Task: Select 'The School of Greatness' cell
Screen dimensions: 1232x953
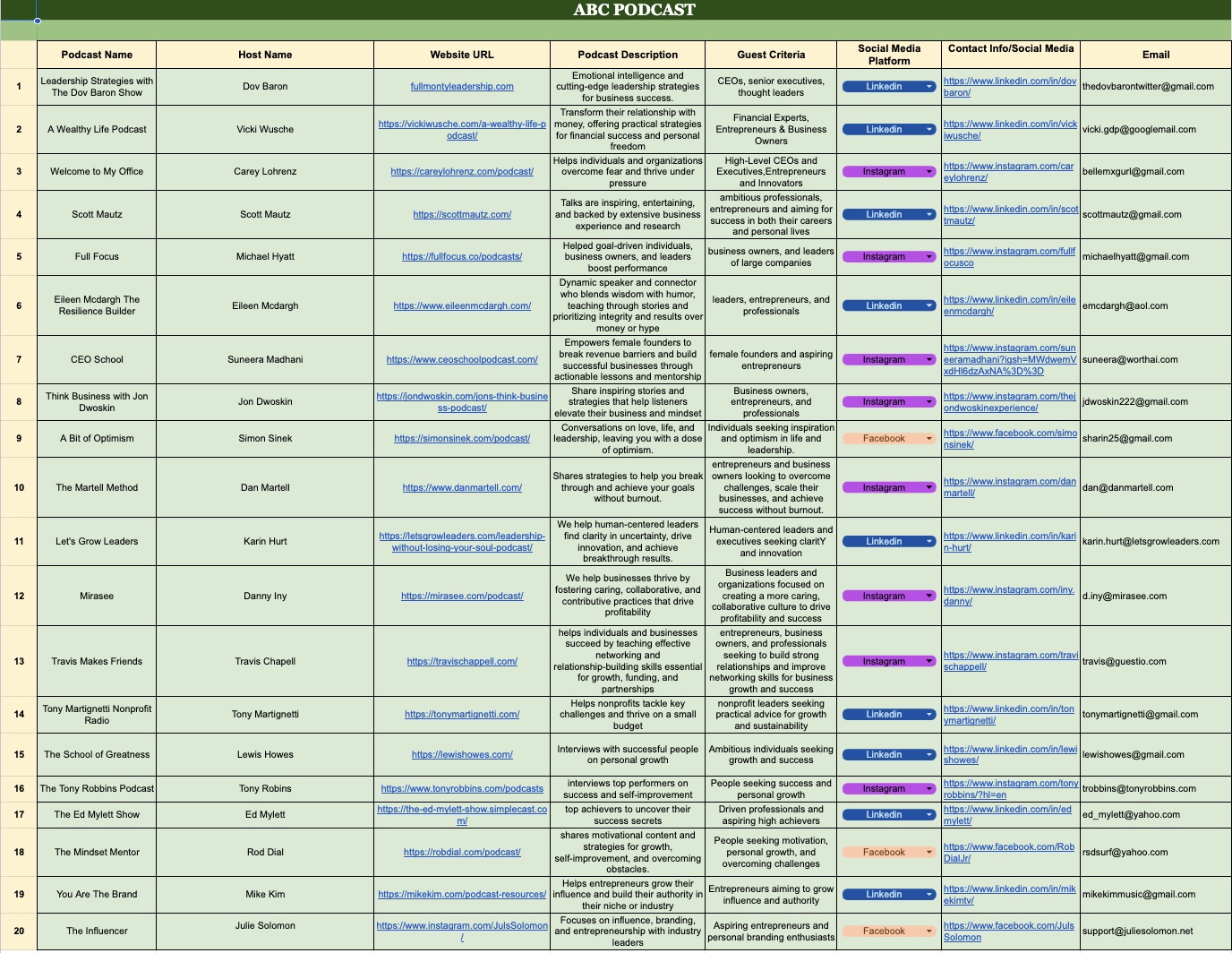Action: (x=97, y=755)
